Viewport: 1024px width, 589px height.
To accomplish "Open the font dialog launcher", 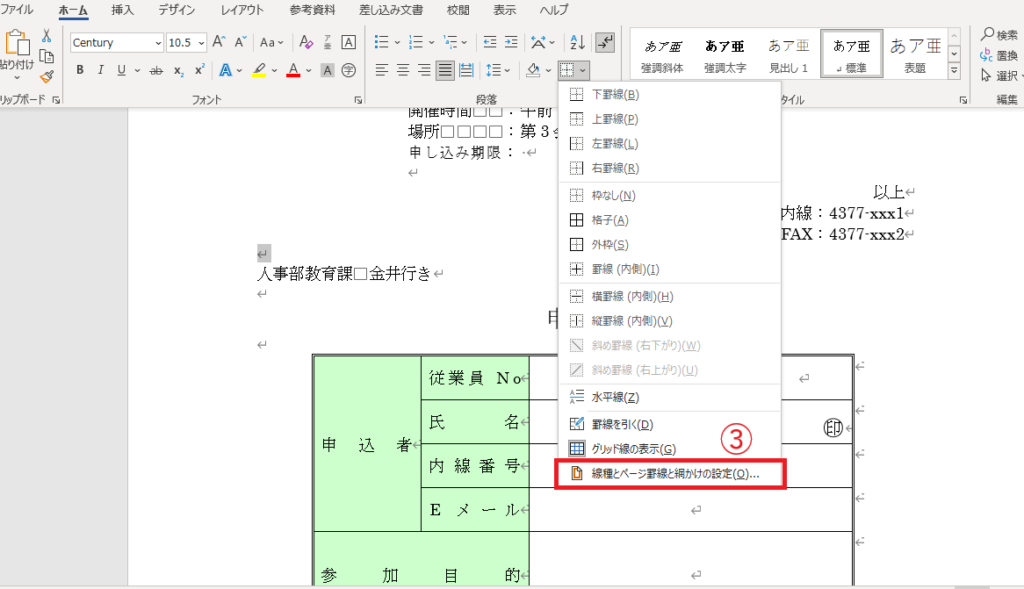I will tap(359, 100).
